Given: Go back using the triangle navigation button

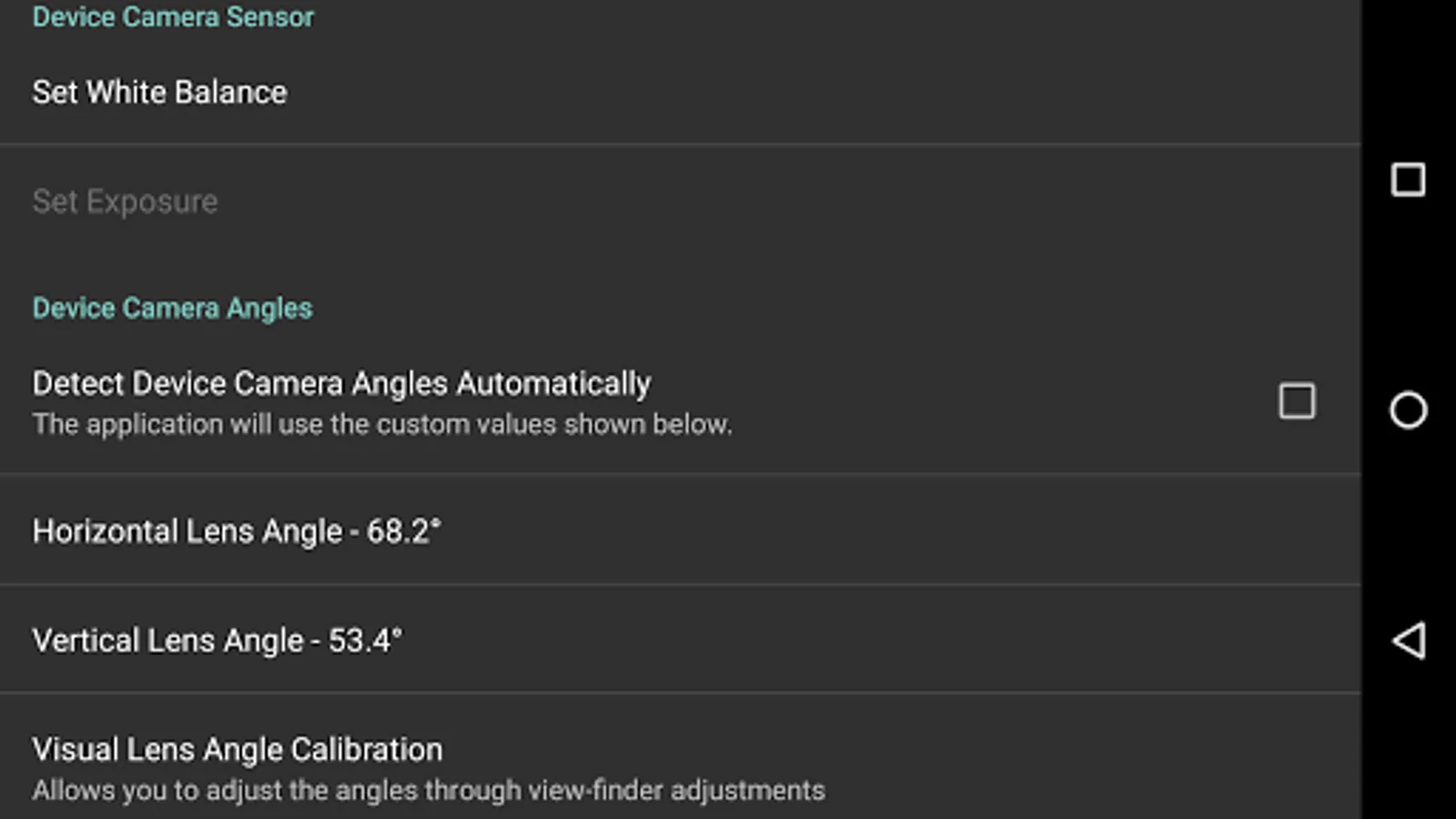Looking at the screenshot, I should (1408, 641).
